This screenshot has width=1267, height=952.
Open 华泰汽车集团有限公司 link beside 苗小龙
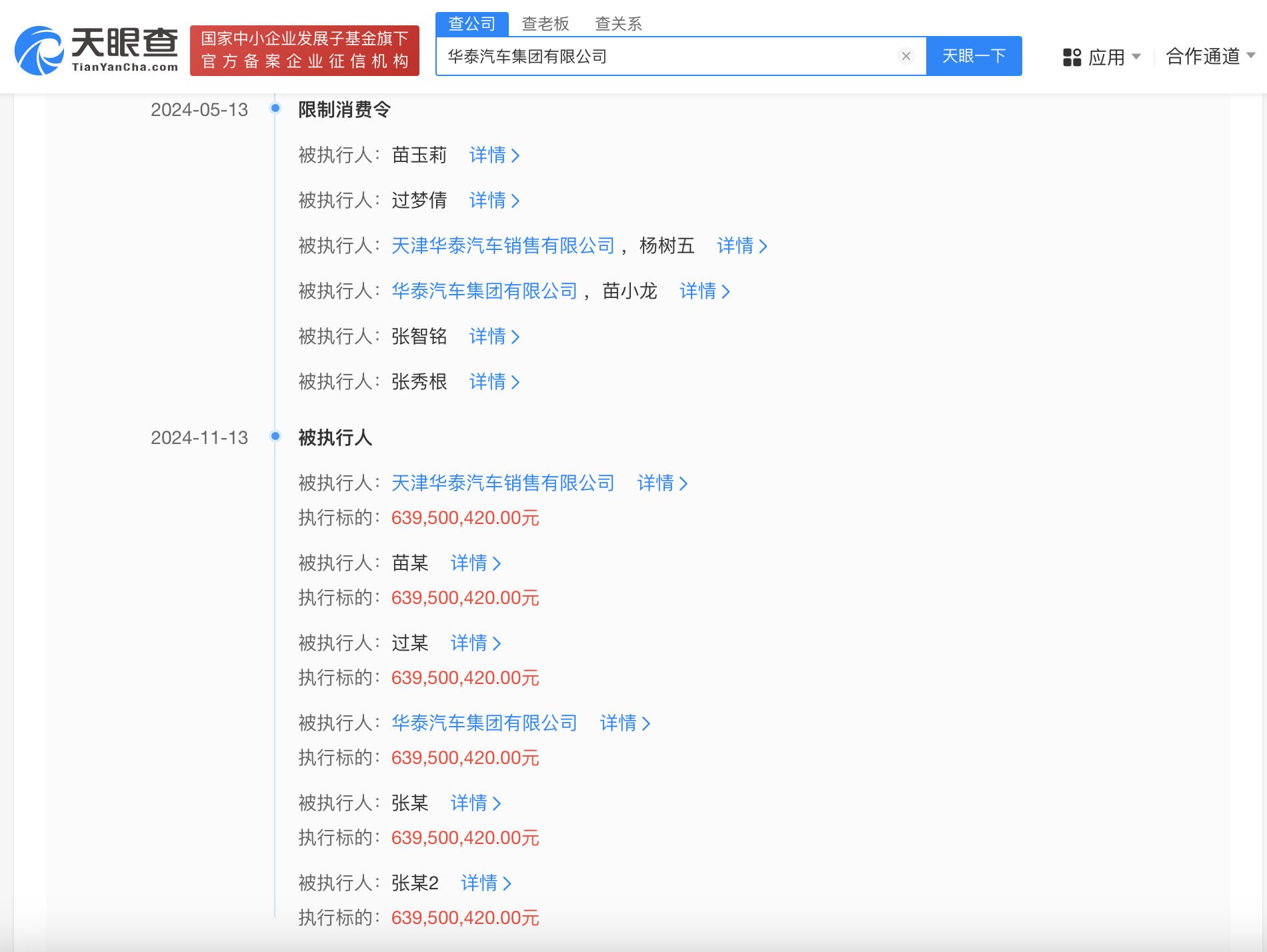click(484, 291)
